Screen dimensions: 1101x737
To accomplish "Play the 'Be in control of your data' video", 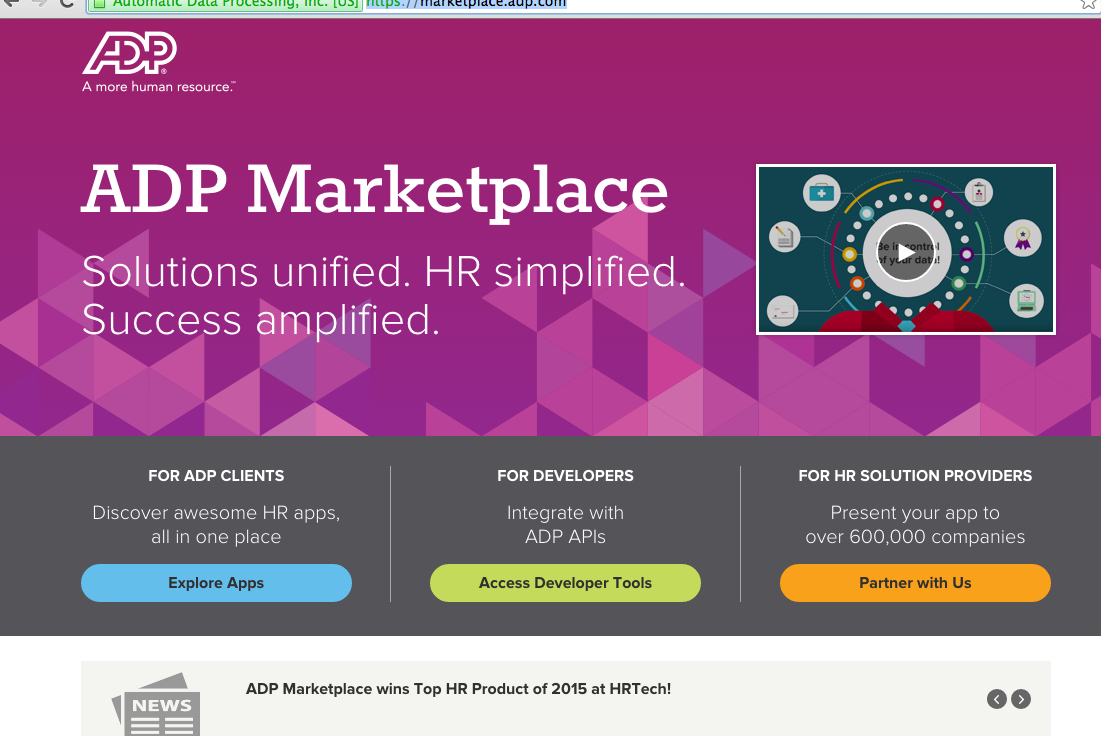I will point(905,250).
